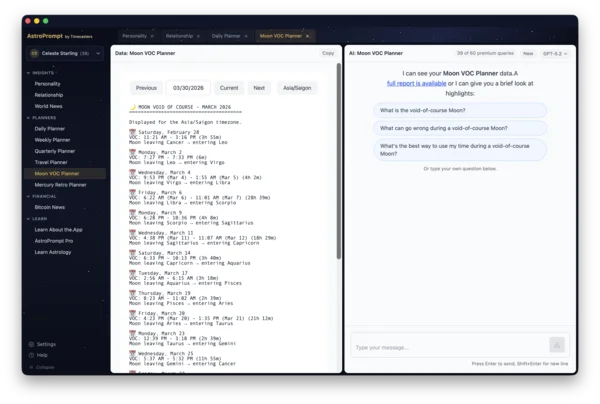Open the full report is available link
Viewport: 600px width, 404px height.
(416, 83)
